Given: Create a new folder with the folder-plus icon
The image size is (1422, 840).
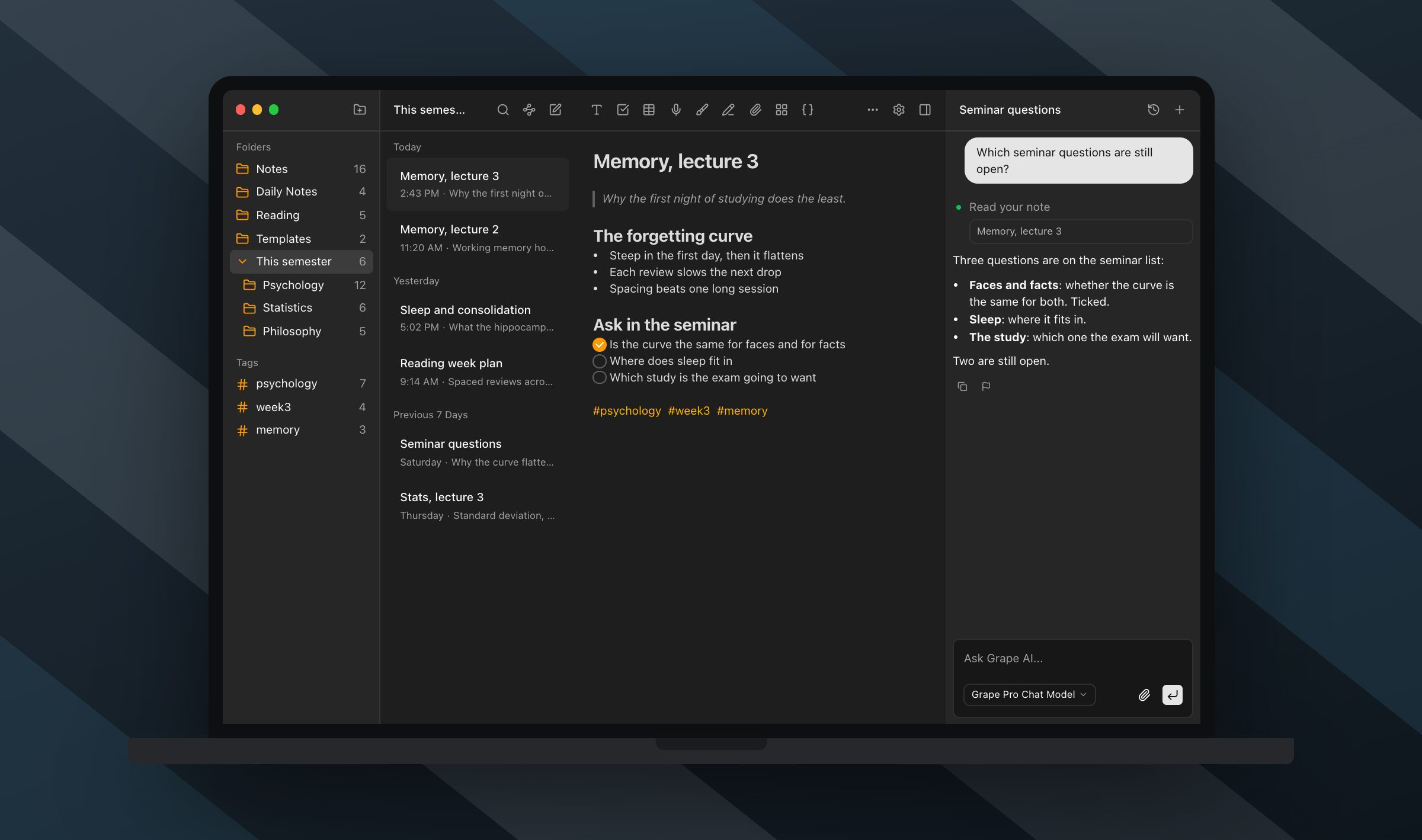Looking at the screenshot, I should pyautogui.click(x=359, y=110).
